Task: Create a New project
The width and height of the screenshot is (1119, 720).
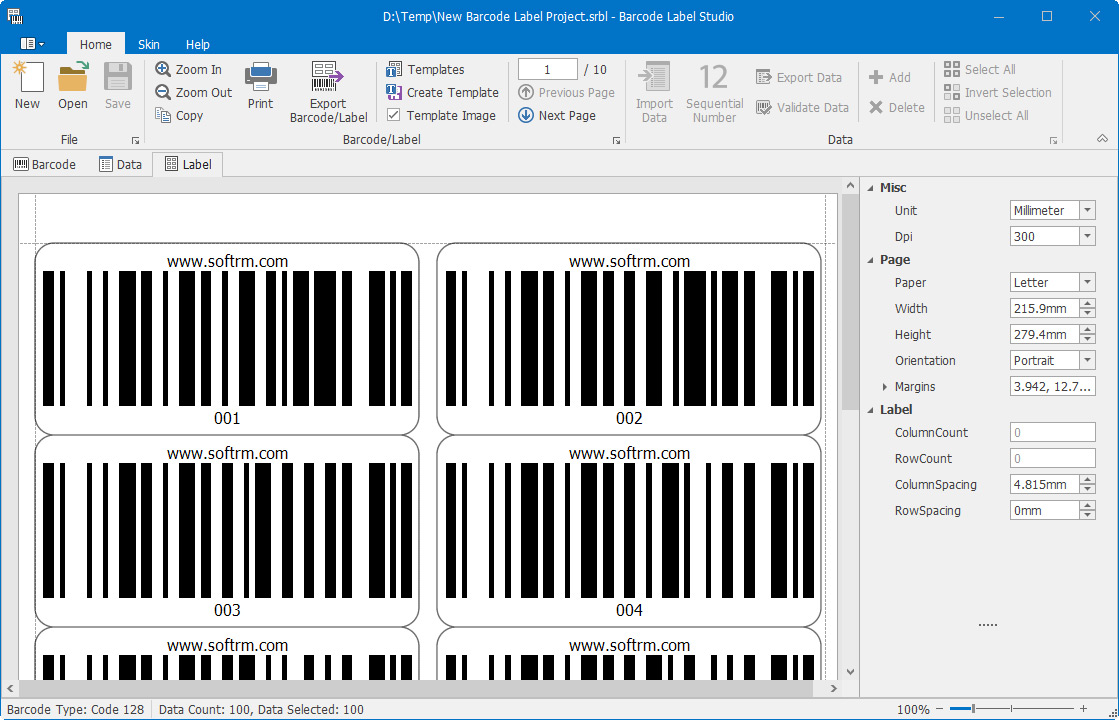Action: tap(27, 87)
